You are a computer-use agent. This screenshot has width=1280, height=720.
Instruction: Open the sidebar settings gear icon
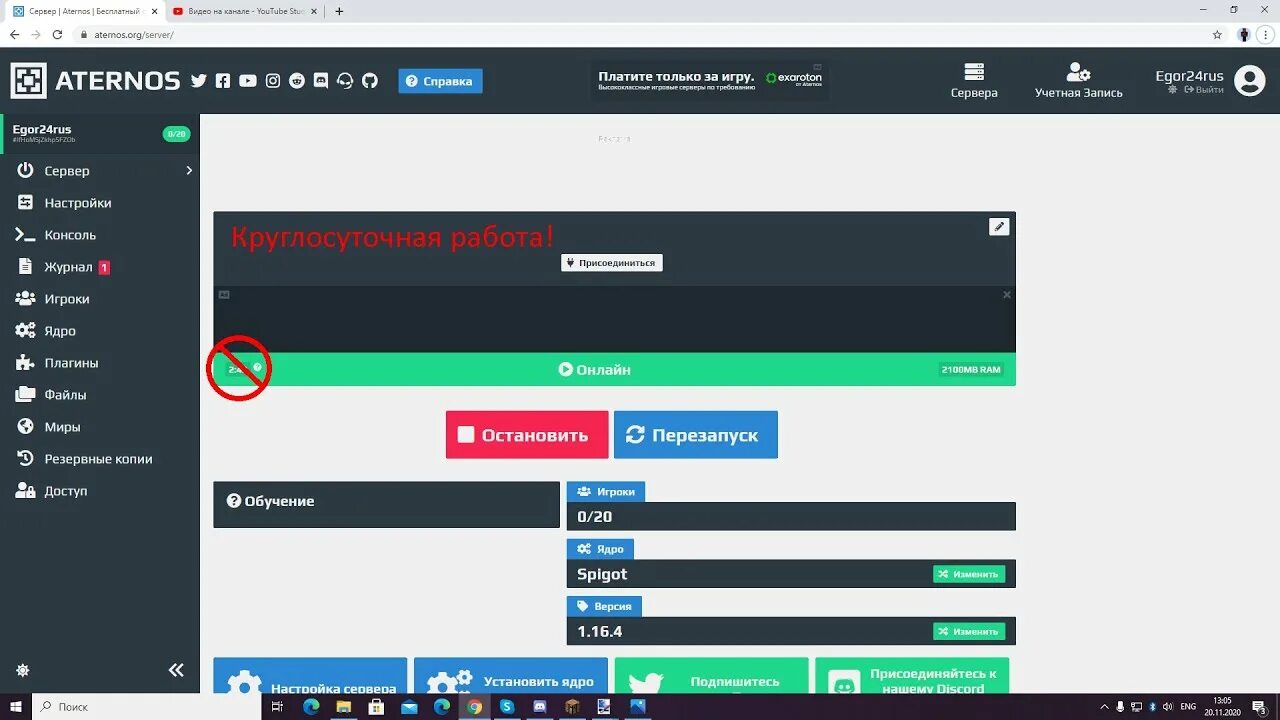click(23, 671)
